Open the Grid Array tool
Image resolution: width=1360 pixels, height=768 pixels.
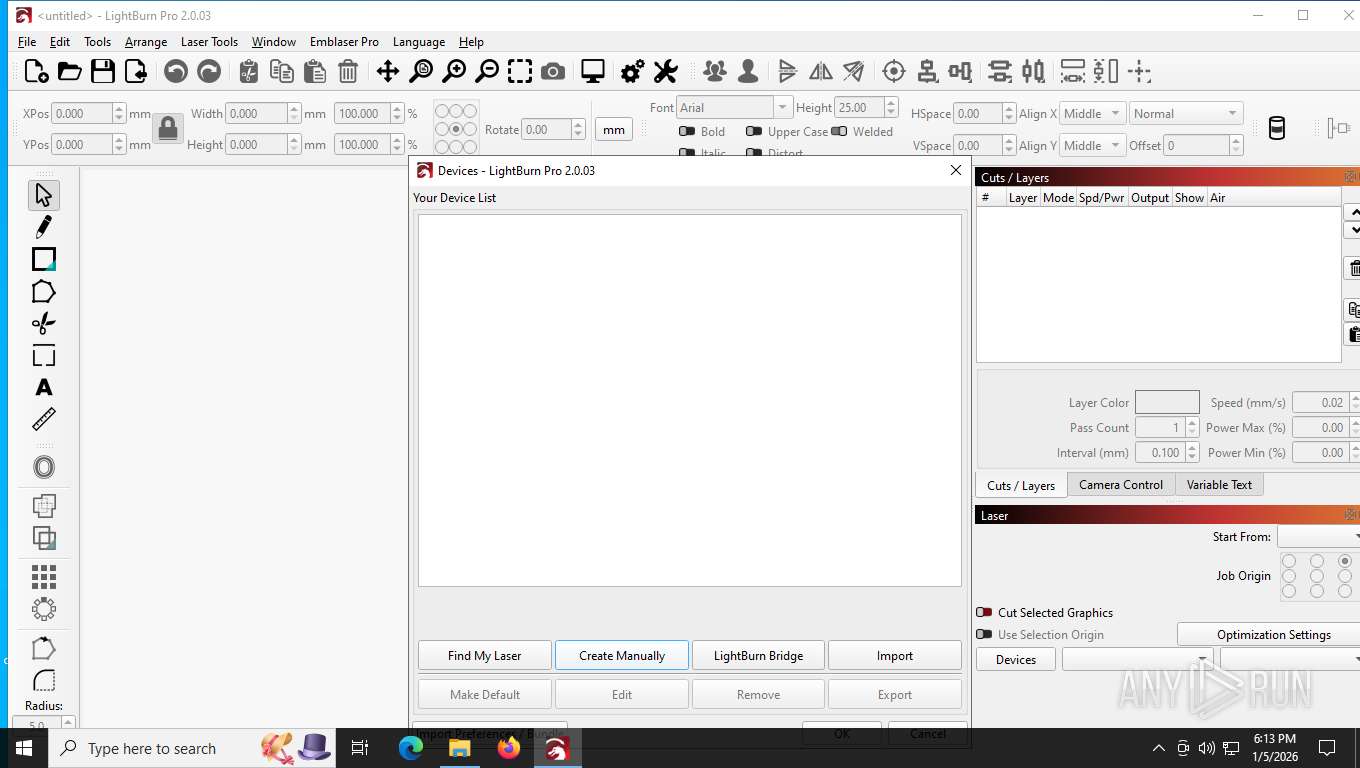pyautogui.click(x=43, y=577)
